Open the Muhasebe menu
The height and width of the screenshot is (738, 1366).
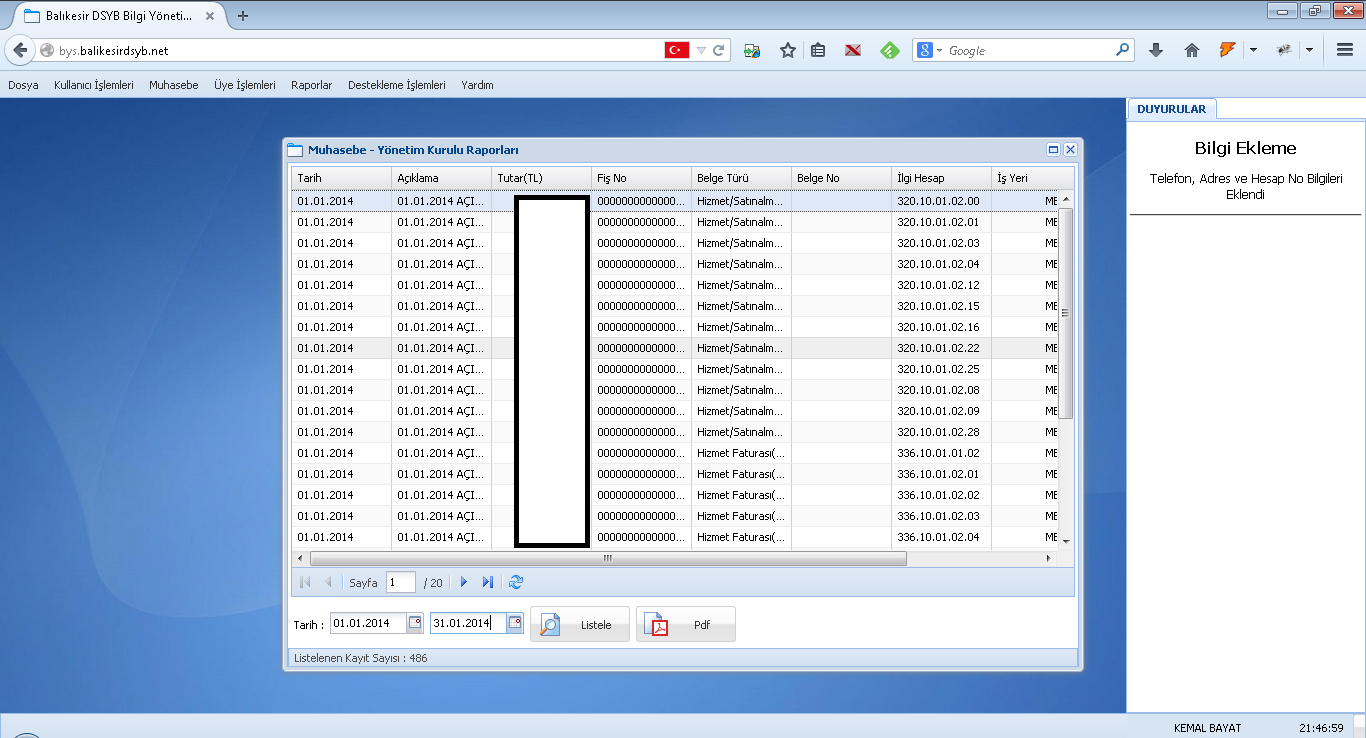pyautogui.click(x=174, y=85)
